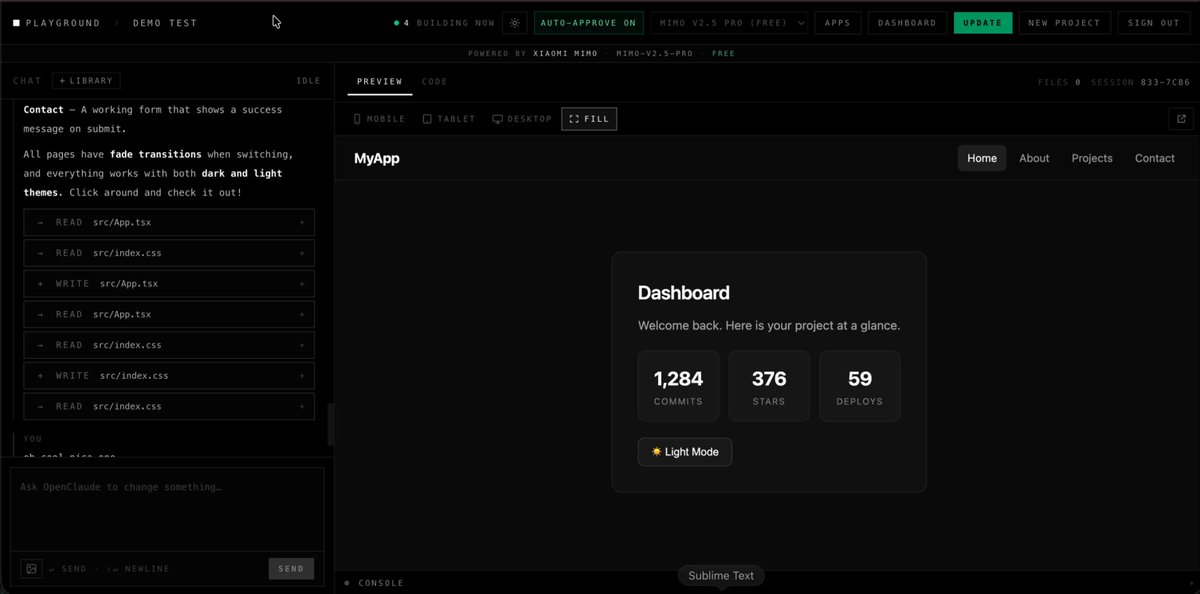The height and width of the screenshot is (594, 1200).
Task: Switch to the Preview tab
Action: pos(379,82)
